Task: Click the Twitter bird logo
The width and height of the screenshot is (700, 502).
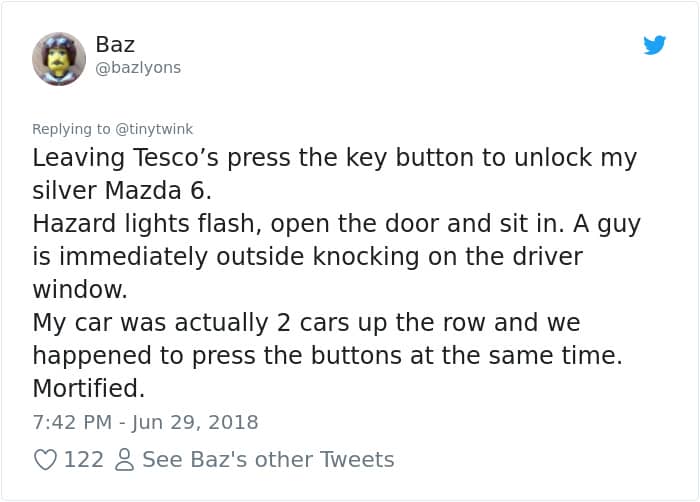Action: click(x=654, y=45)
